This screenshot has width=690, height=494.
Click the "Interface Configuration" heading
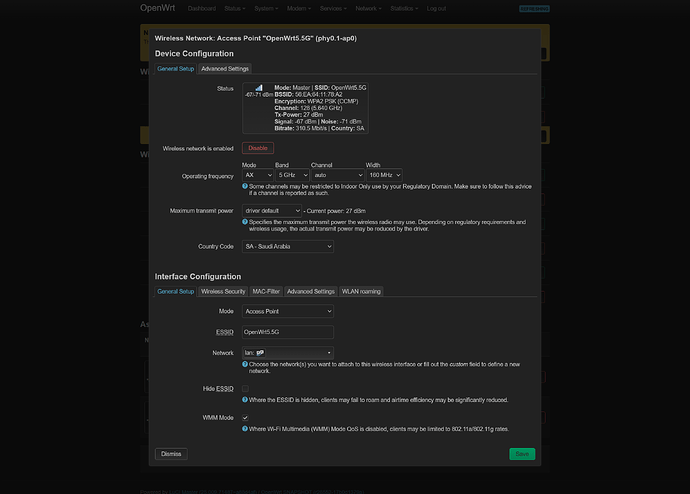pos(198,277)
